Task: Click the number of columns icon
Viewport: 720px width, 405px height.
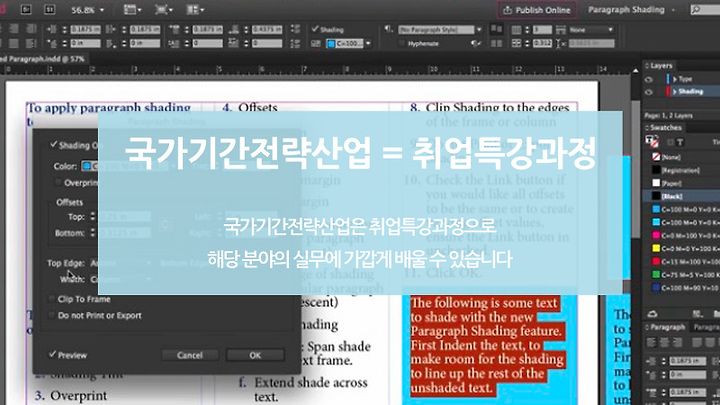Action: point(517,29)
